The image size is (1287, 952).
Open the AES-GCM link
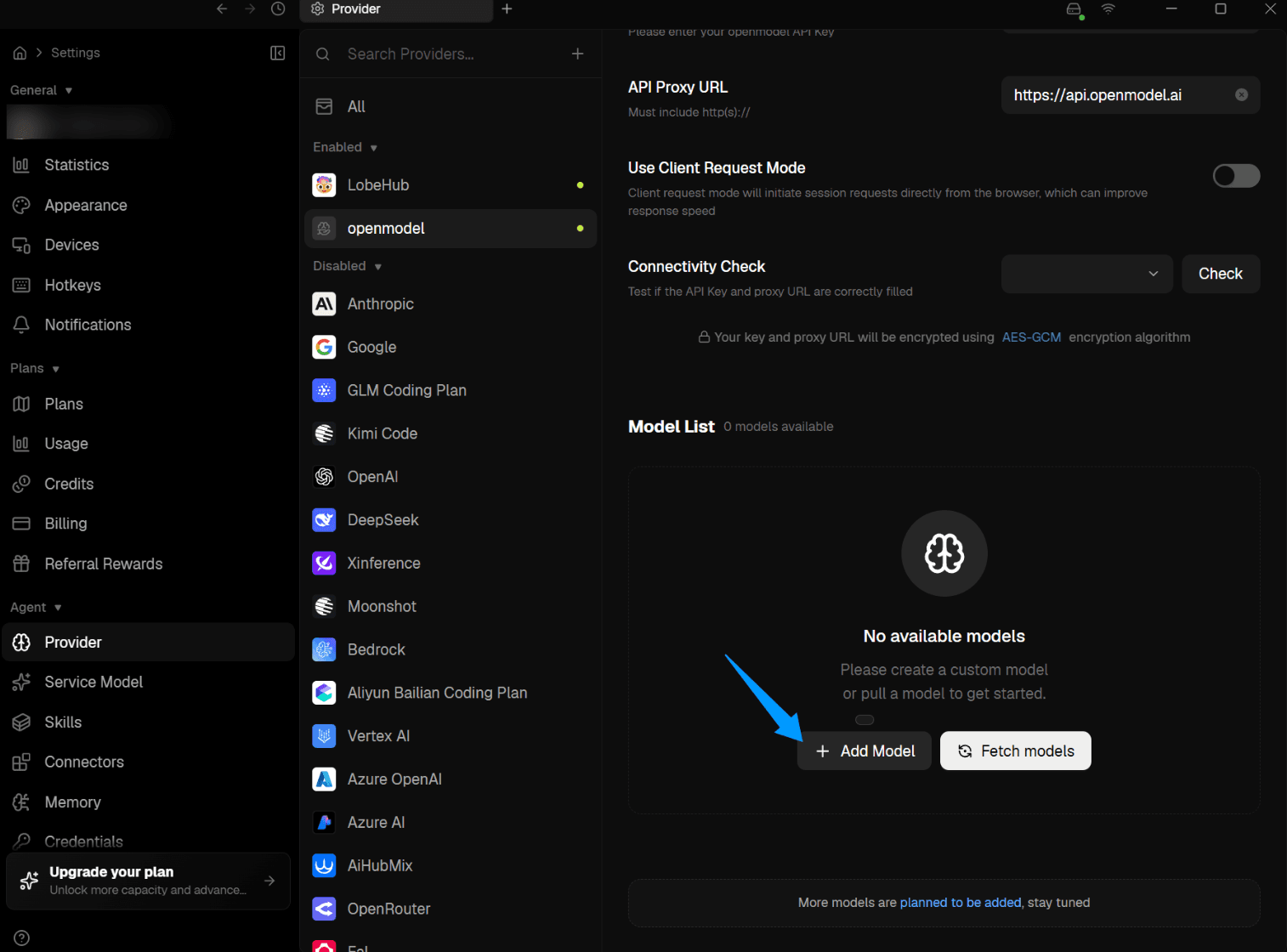pyautogui.click(x=1031, y=337)
